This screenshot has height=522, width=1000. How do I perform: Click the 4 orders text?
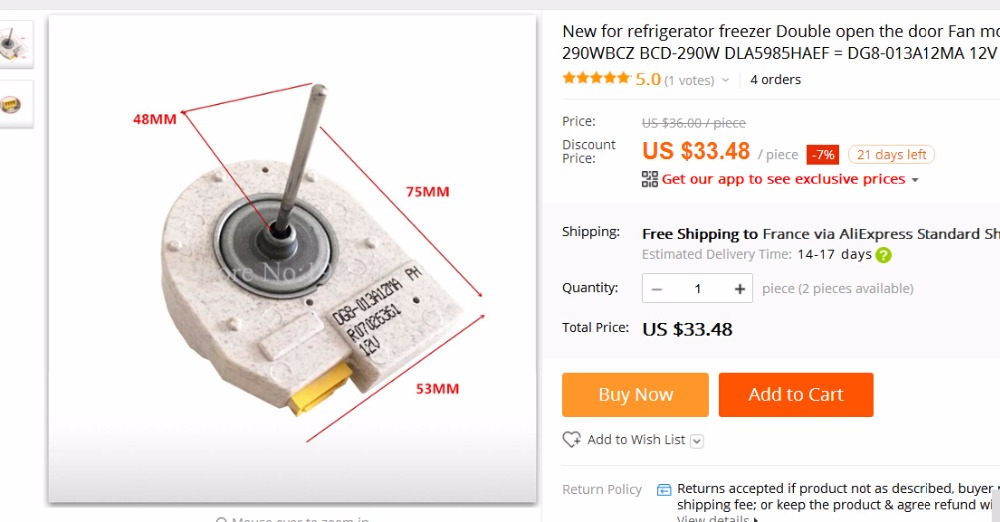(x=775, y=80)
